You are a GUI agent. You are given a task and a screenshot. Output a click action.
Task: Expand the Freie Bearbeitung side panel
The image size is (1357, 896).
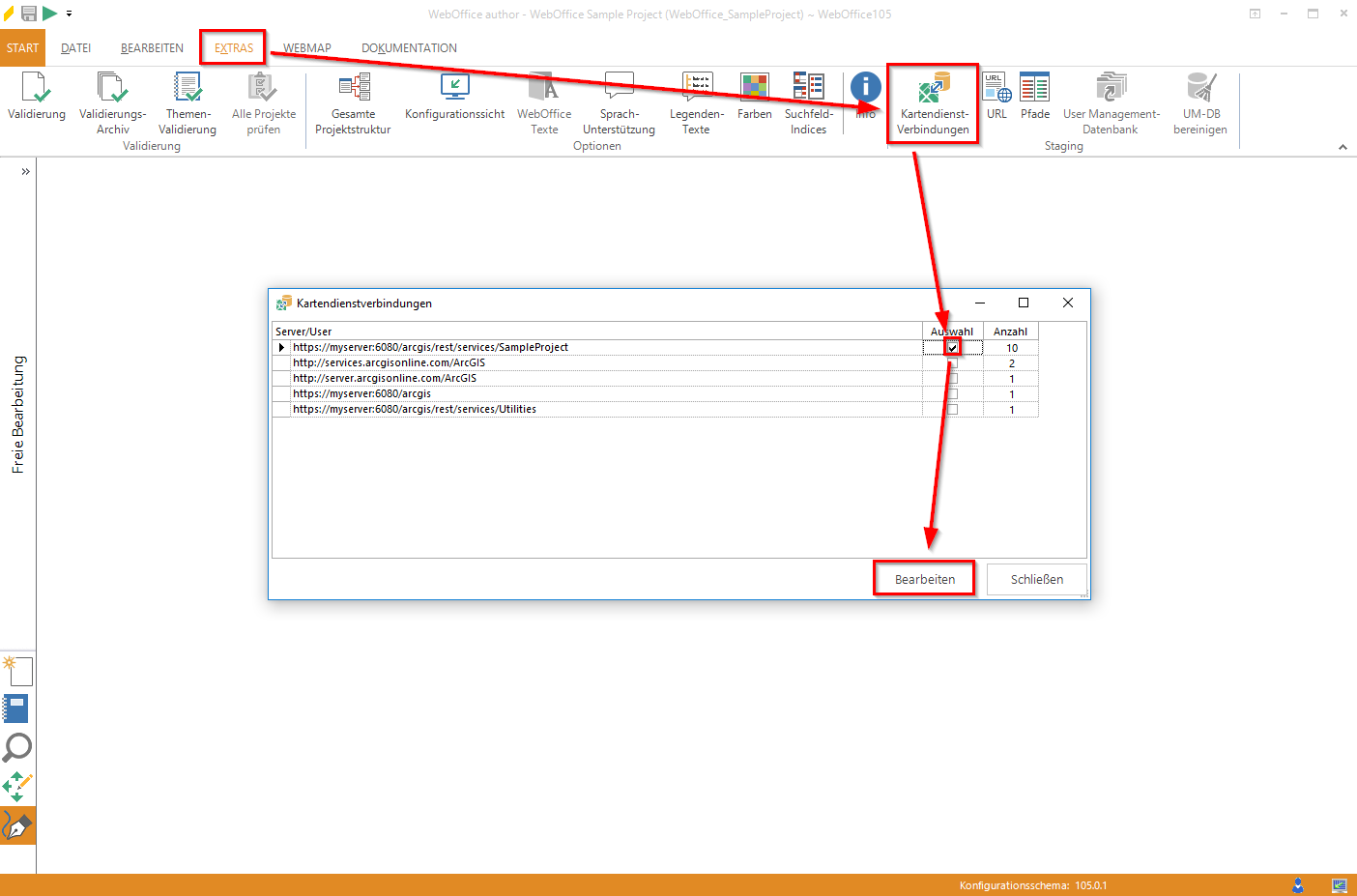[25, 172]
